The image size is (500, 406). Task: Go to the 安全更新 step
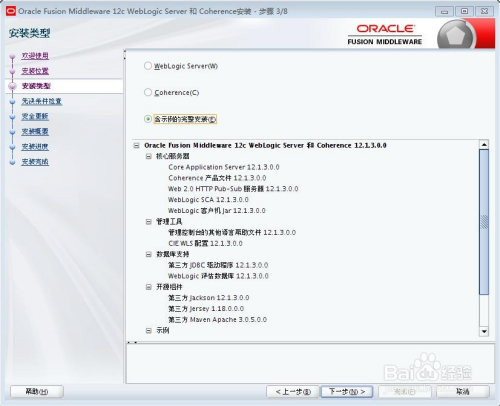tap(35, 116)
